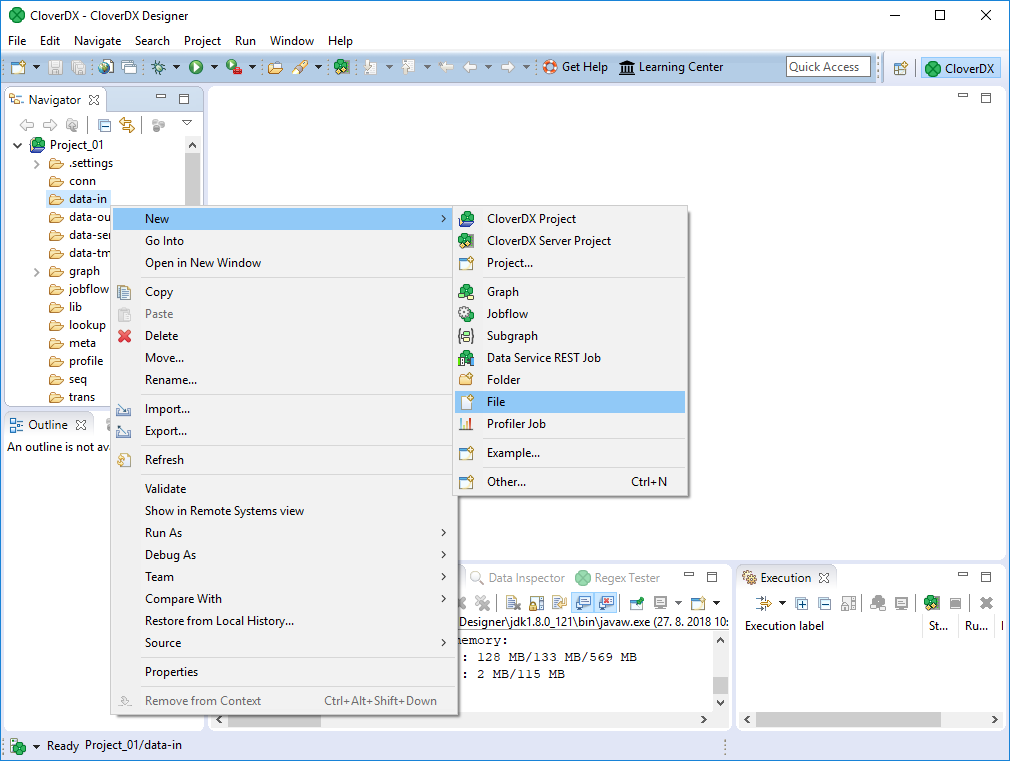The height and width of the screenshot is (761, 1010).
Task: Click the Learning Center building icon
Action: 627,67
